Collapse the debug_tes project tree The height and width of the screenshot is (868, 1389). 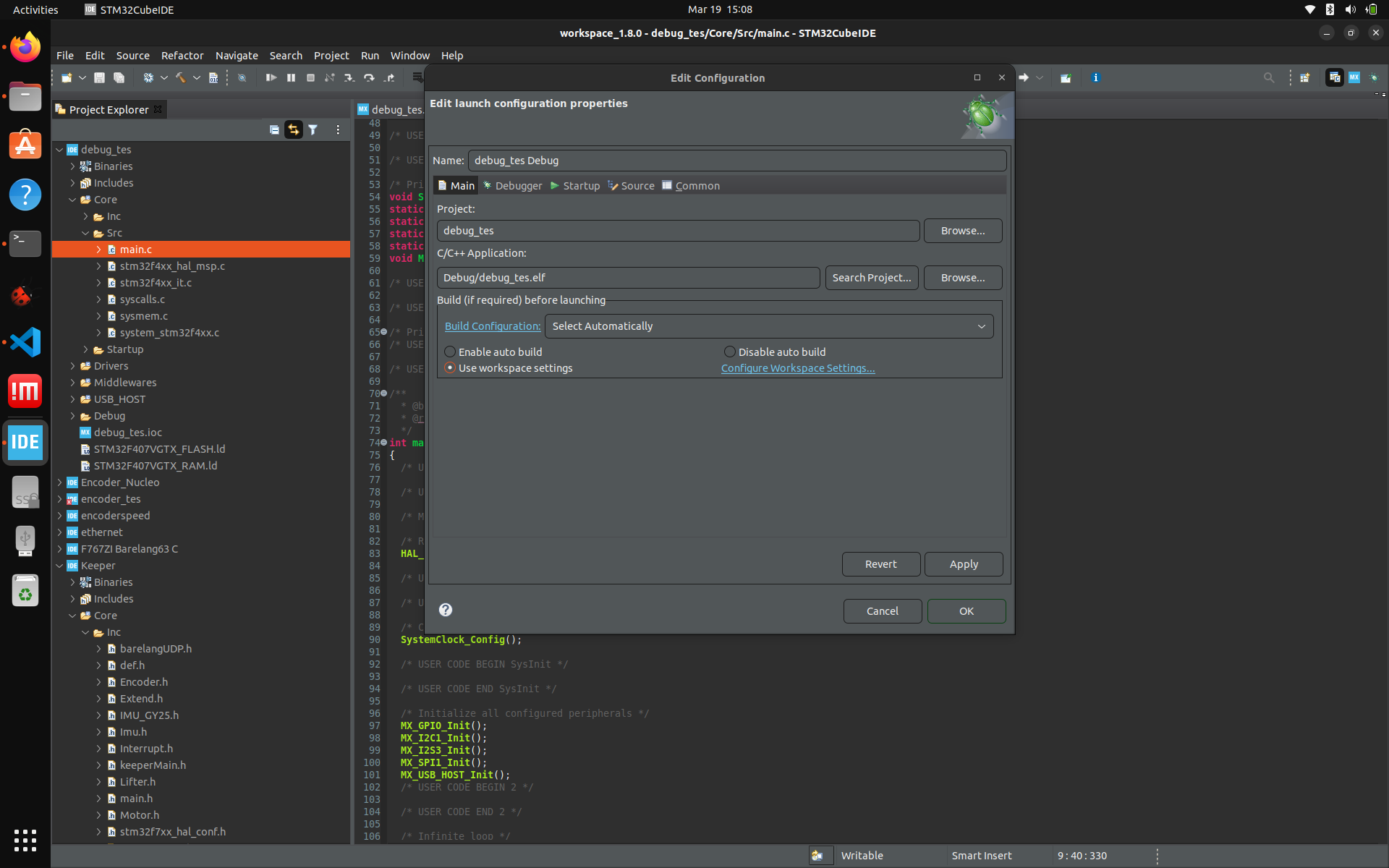(x=59, y=150)
